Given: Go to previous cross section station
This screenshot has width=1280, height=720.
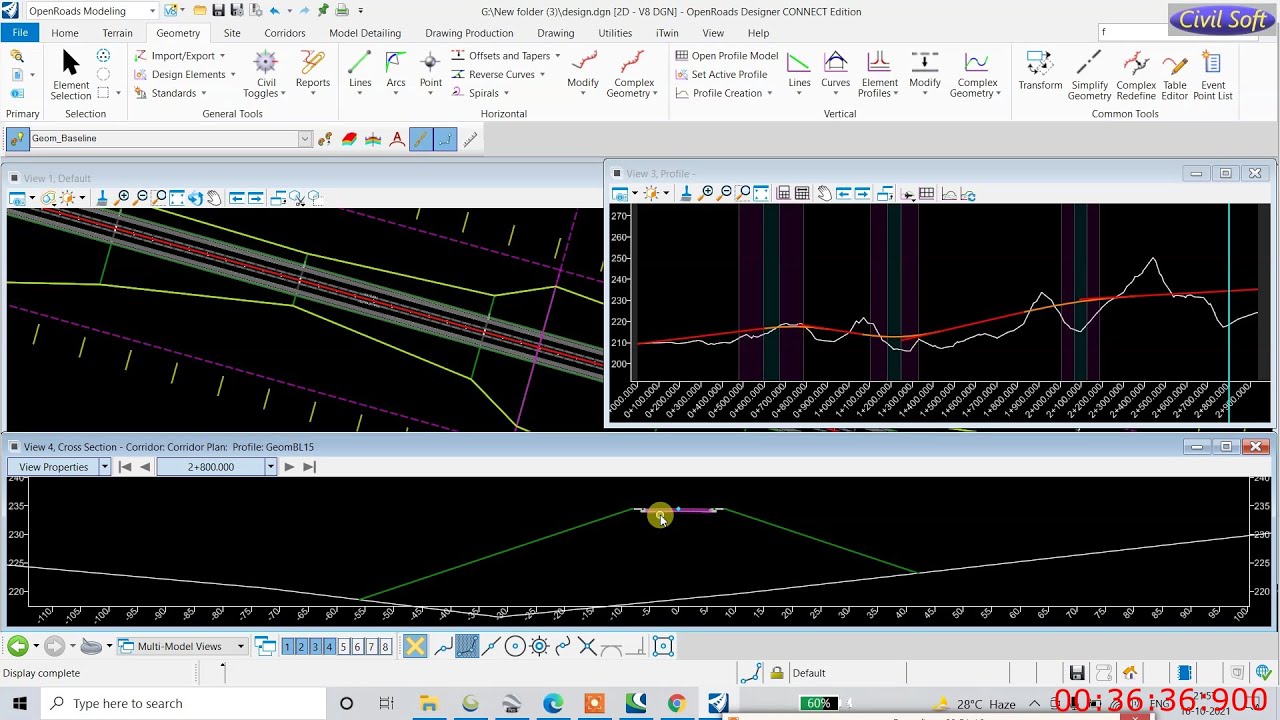Looking at the screenshot, I should click(145, 467).
